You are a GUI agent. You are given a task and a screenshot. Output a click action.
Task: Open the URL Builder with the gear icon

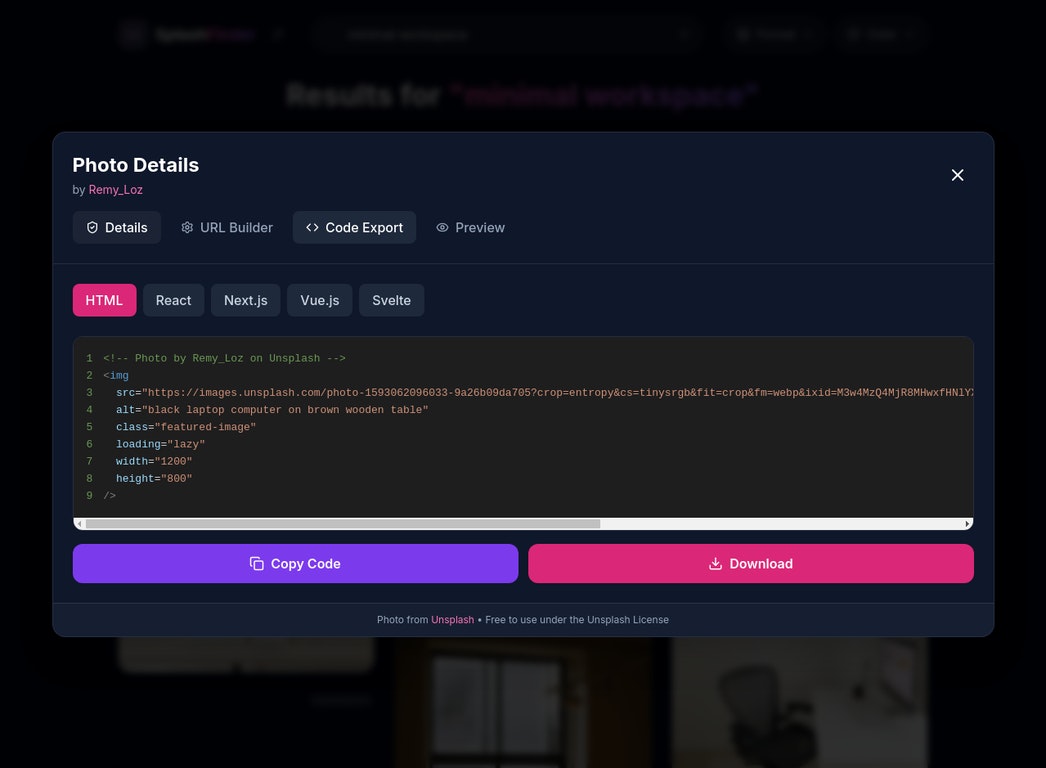point(187,227)
